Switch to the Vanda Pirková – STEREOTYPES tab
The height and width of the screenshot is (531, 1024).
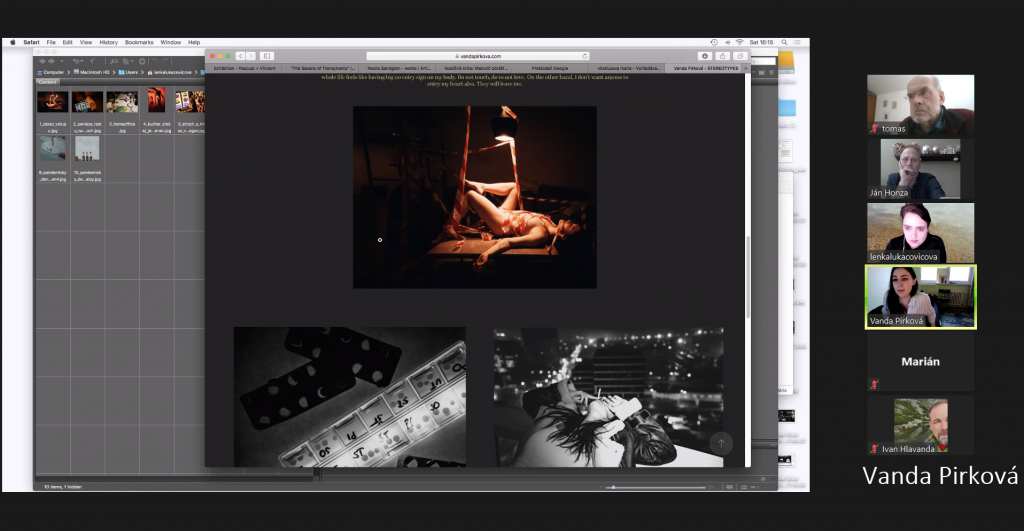pyautogui.click(x=704, y=68)
